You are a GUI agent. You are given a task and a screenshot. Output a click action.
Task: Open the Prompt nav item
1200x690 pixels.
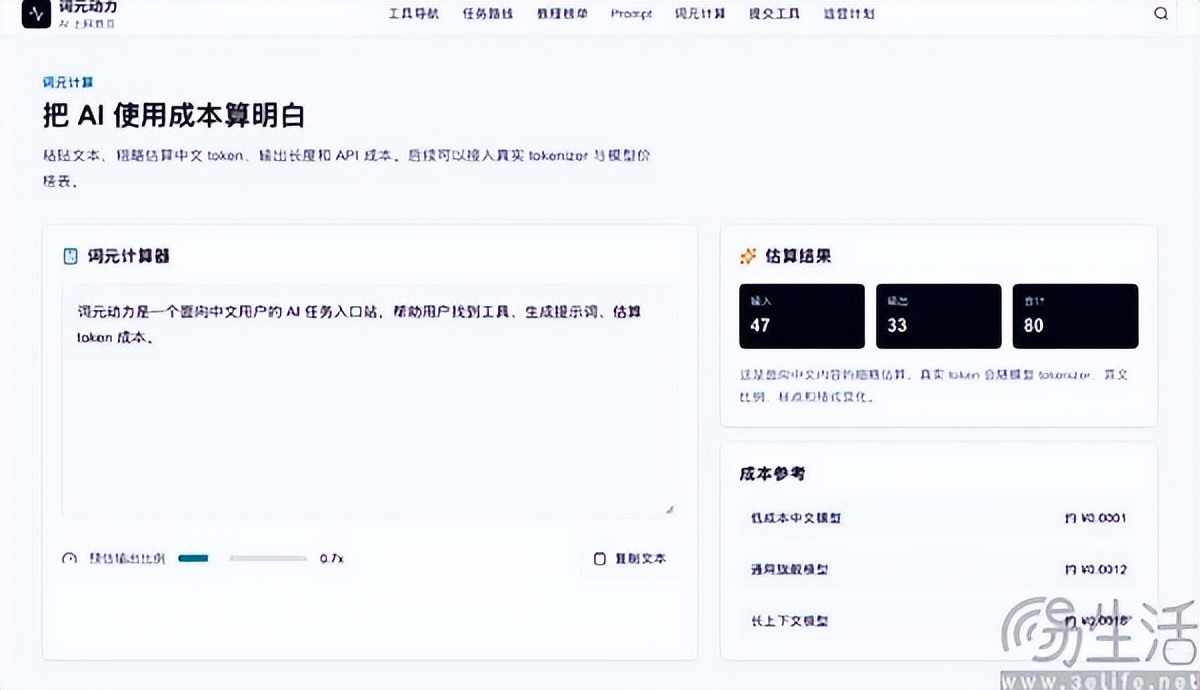coord(631,14)
